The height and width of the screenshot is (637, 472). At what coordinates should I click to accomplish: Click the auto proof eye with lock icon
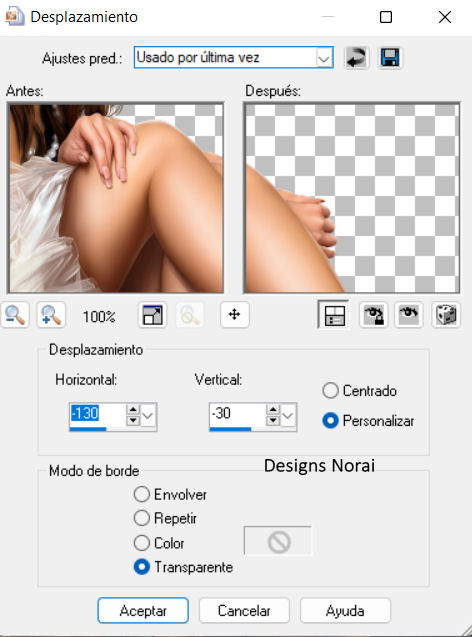(373, 315)
